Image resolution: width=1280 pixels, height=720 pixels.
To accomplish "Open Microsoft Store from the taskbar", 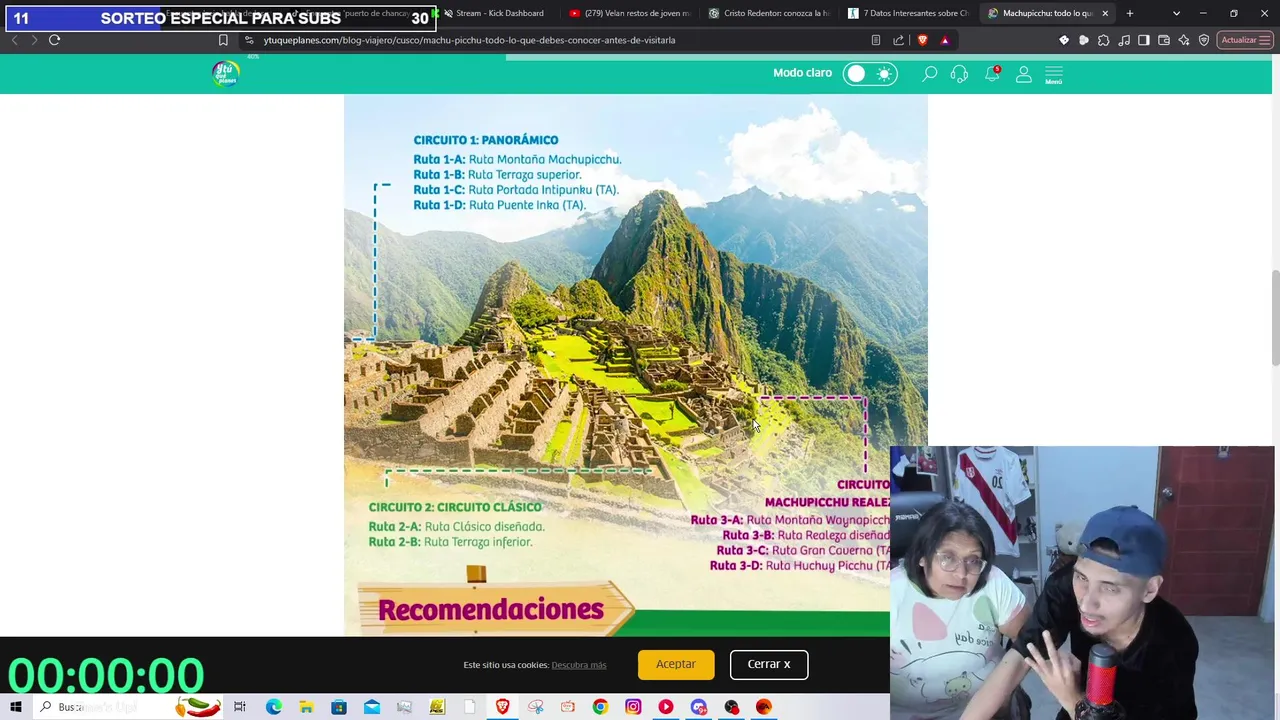I will (339, 707).
